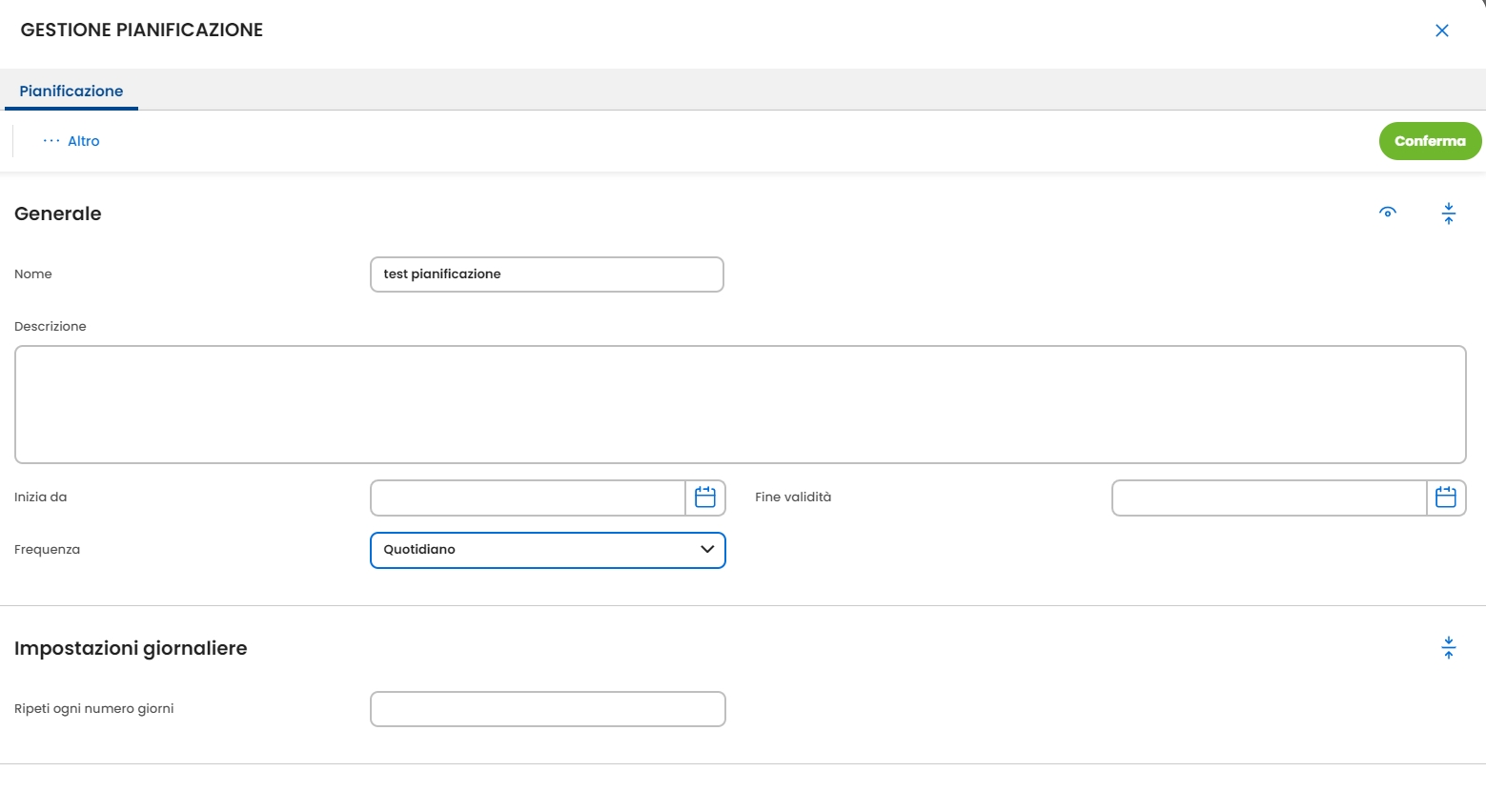1486x812 pixels.
Task: Close the Gestione Pianificazione dialog
Action: coord(1441,30)
